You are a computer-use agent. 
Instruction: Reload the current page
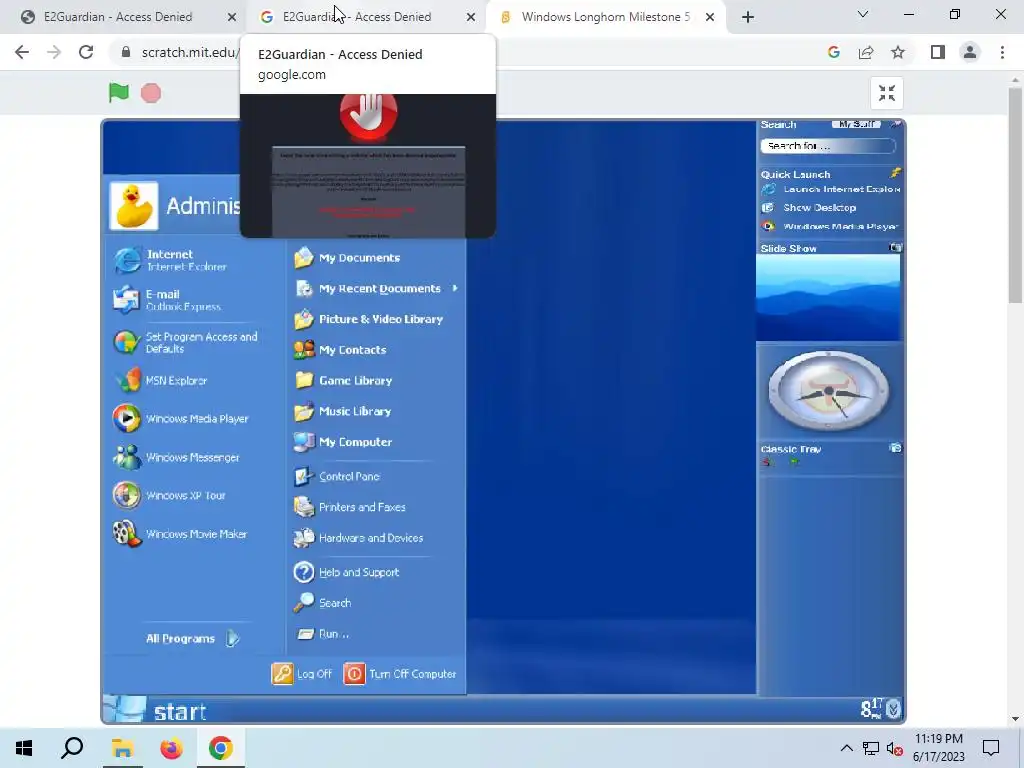(86, 52)
